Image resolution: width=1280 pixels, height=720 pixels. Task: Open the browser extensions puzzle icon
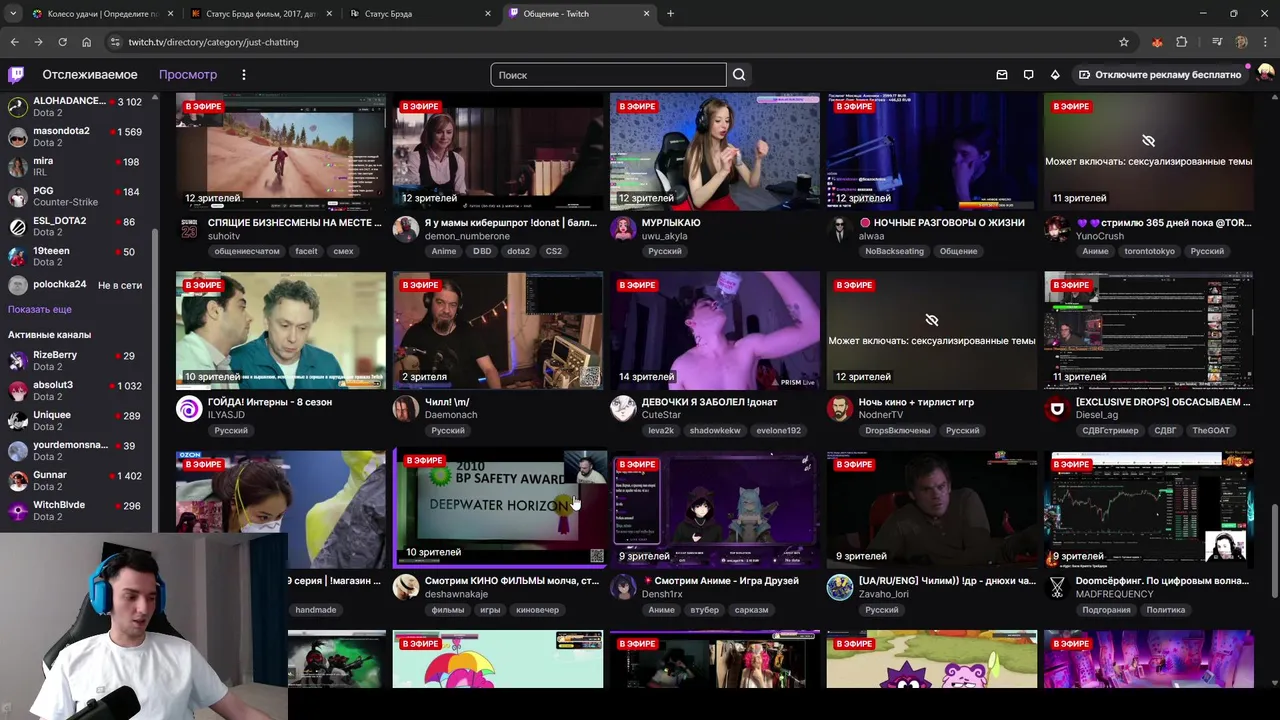pos(1182,42)
